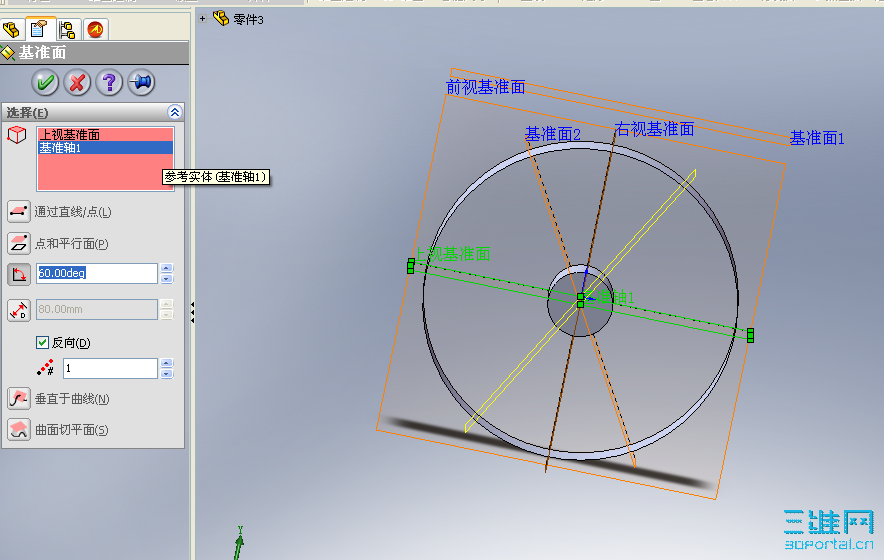Click the 零件3 part icon in viewport
This screenshot has height=560, width=884.
point(221,19)
